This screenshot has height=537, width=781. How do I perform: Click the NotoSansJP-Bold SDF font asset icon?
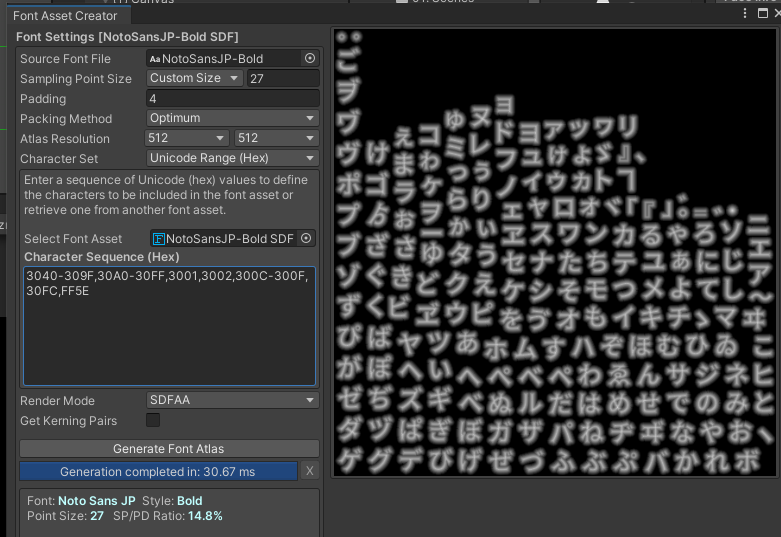click(x=158, y=239)
